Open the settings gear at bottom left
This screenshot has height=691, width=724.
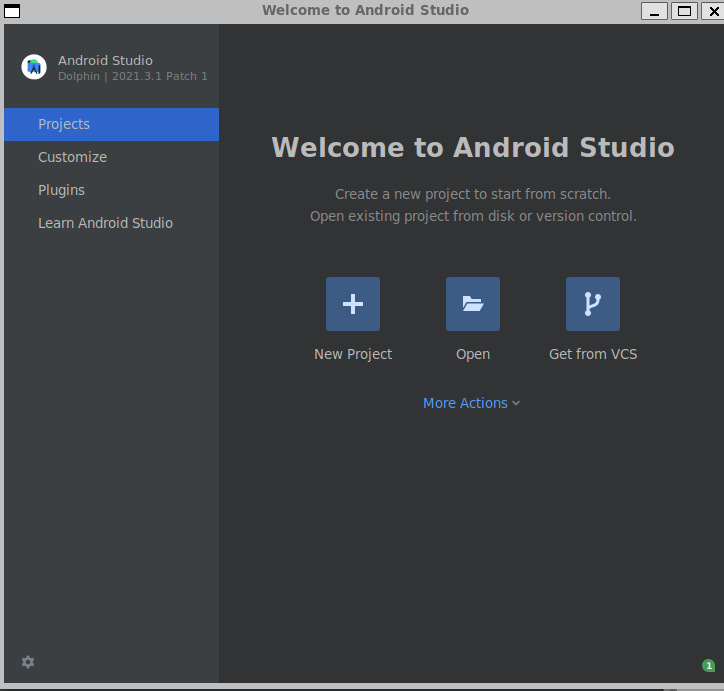pos(28,662)
